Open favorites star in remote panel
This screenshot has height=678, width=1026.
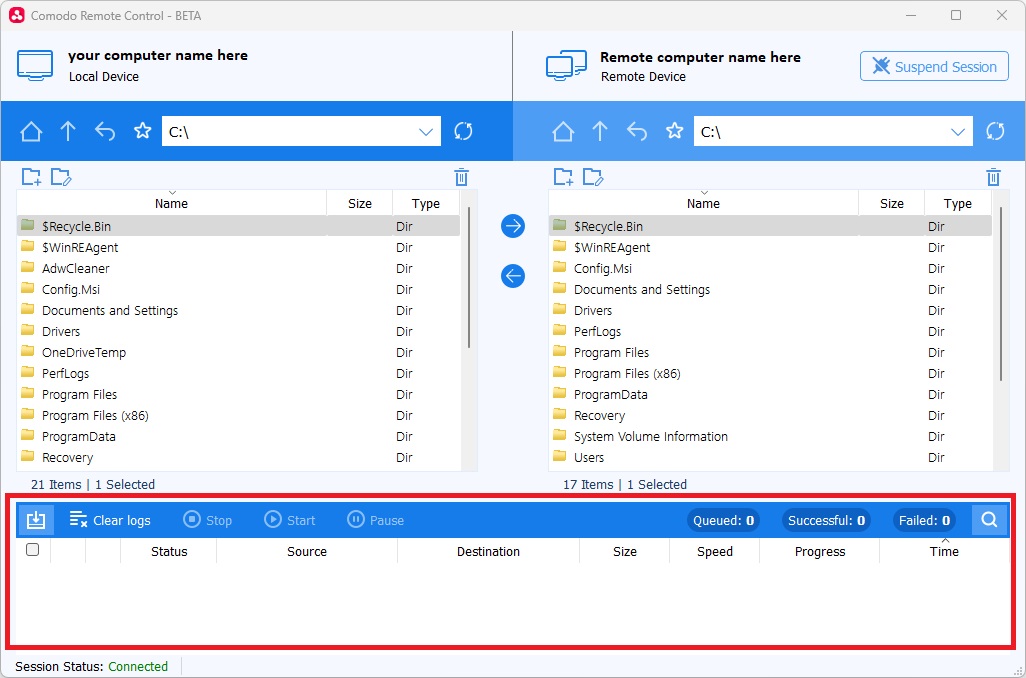coord(675,131)
